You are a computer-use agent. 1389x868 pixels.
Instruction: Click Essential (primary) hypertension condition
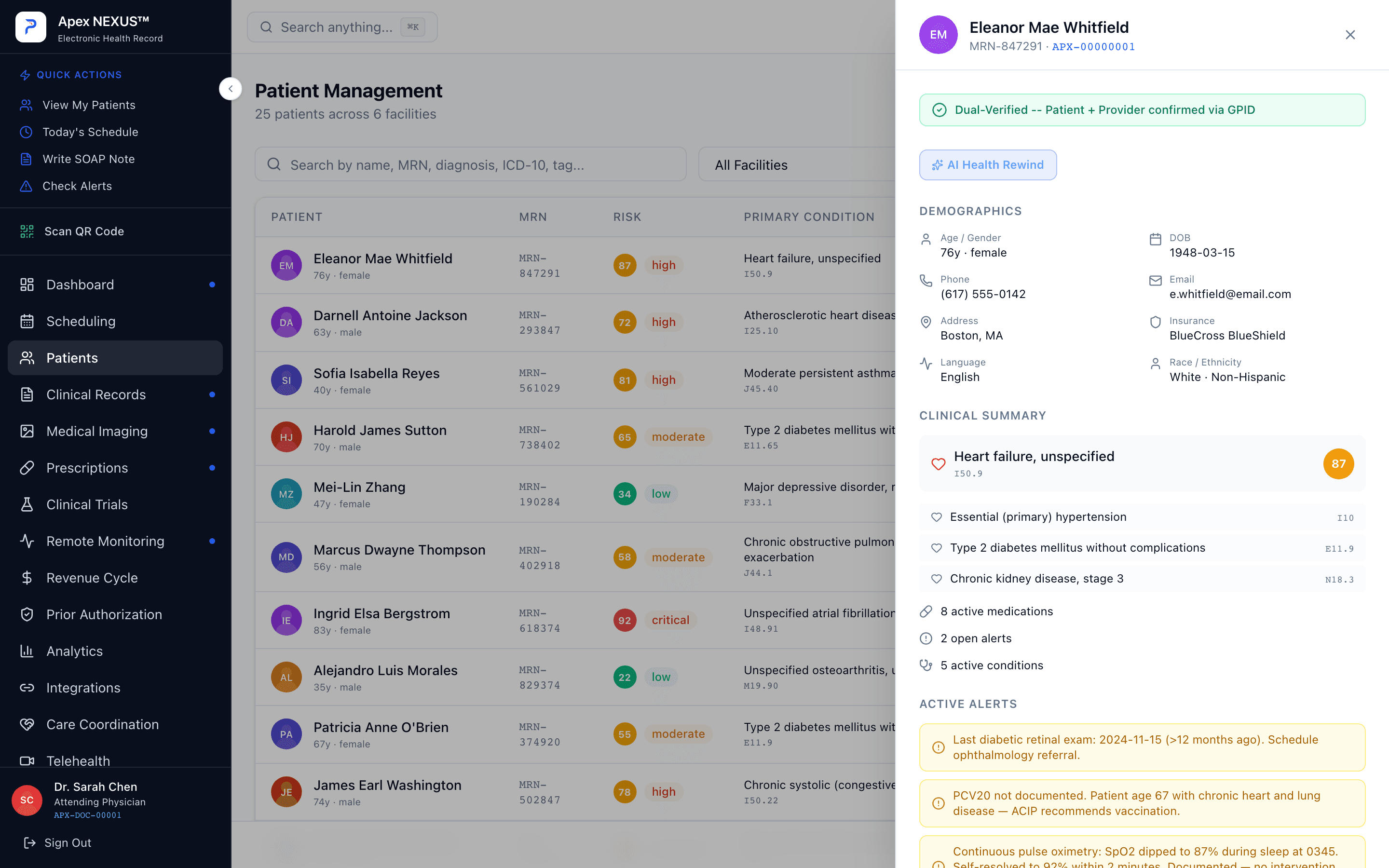coord(1142,516)
